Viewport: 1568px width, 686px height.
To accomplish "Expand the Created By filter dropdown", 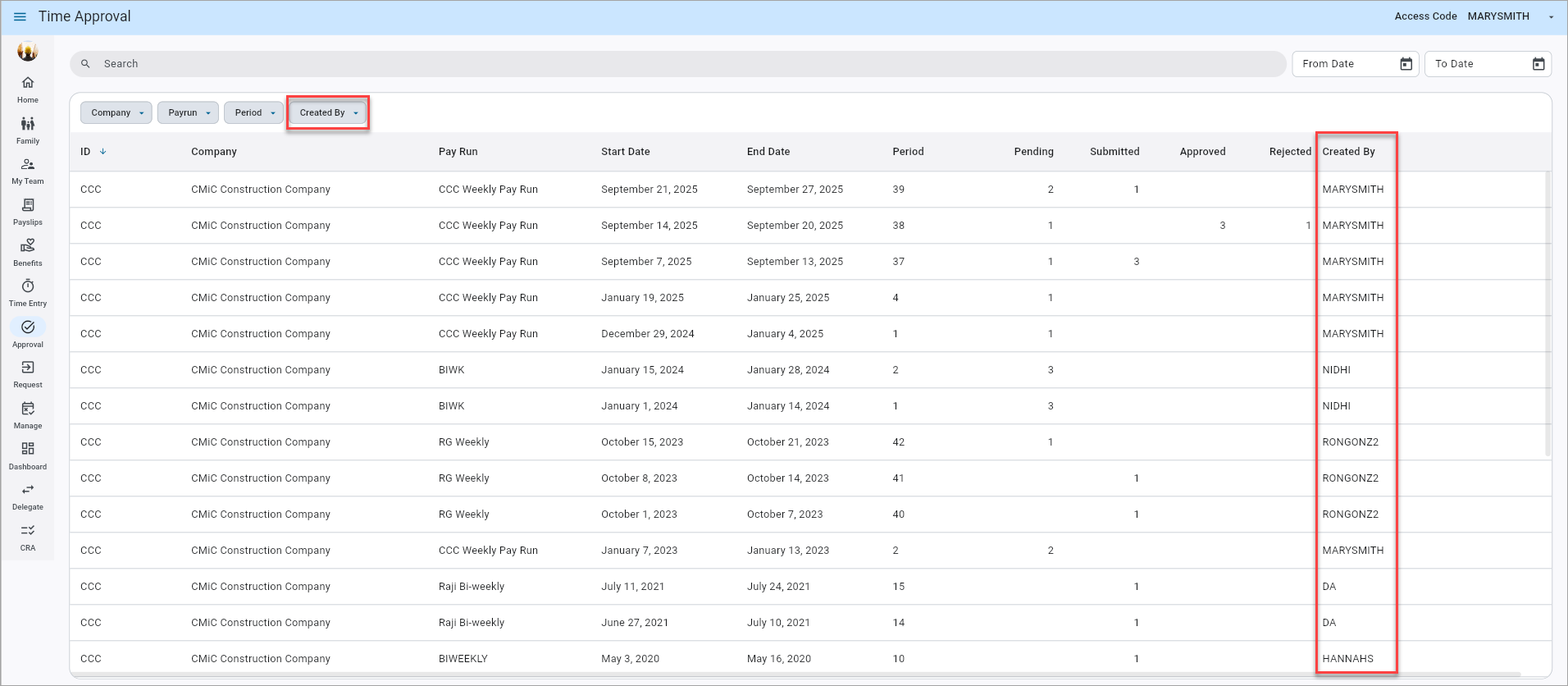I will [328, 112].
